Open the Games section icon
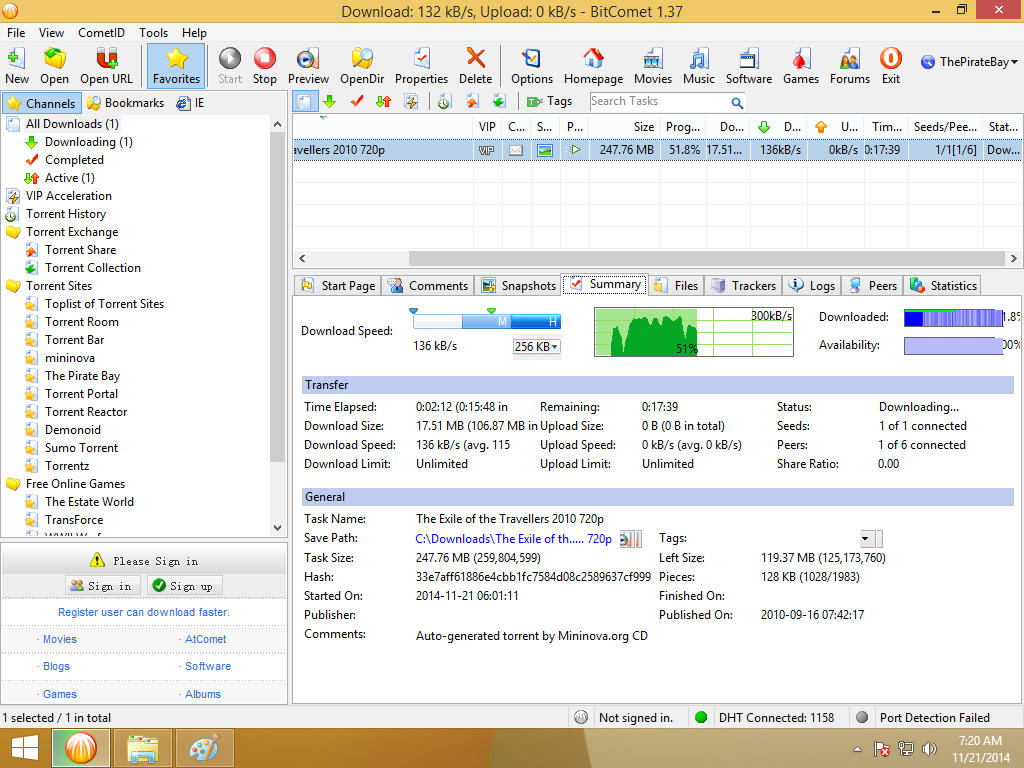 click(801, 66)
